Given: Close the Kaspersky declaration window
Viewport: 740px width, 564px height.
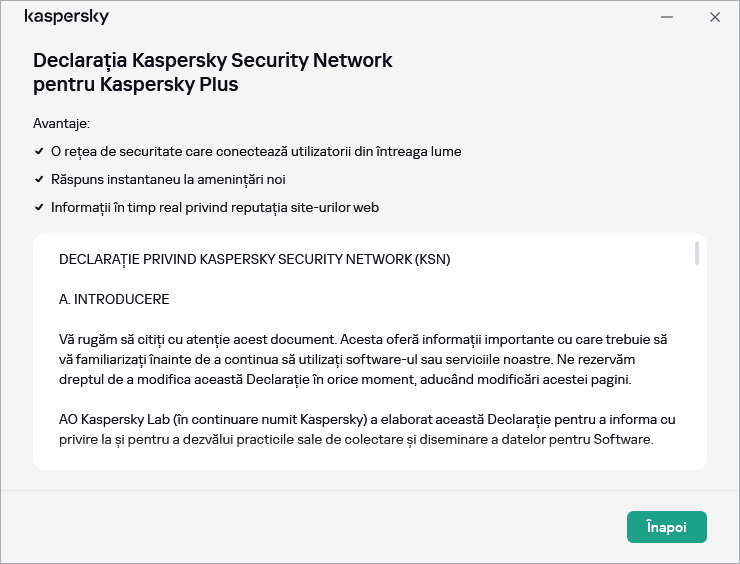Looking at the screenshot, I should pos(714,17).
